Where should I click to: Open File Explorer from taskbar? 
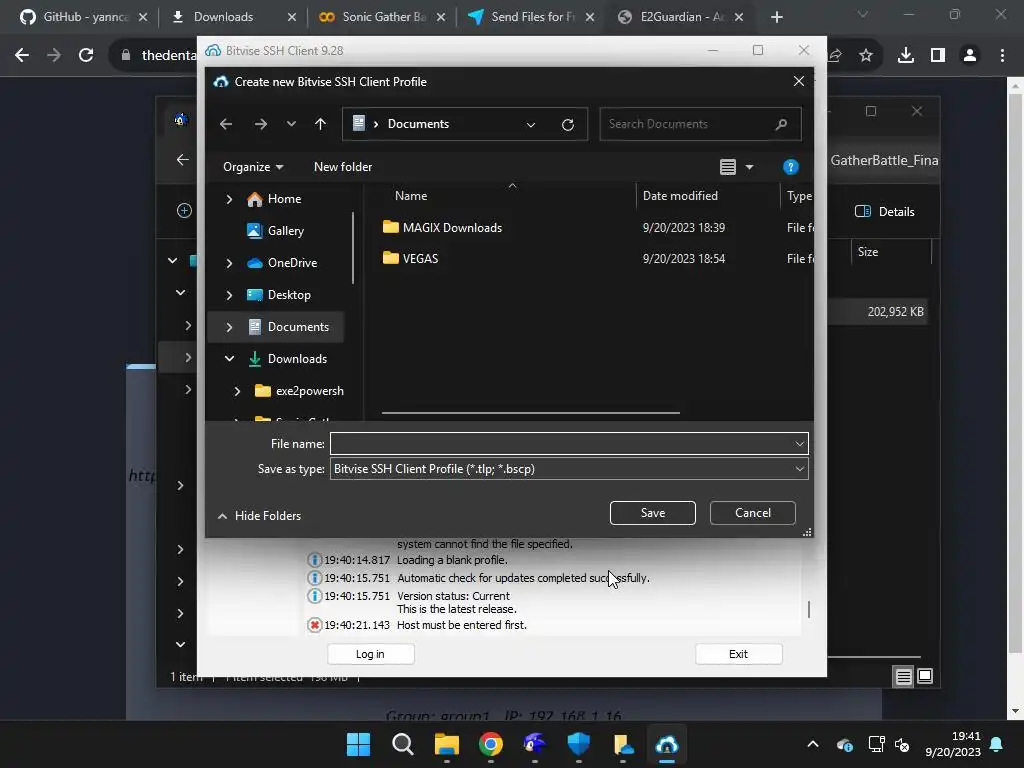tap(447, 744)
